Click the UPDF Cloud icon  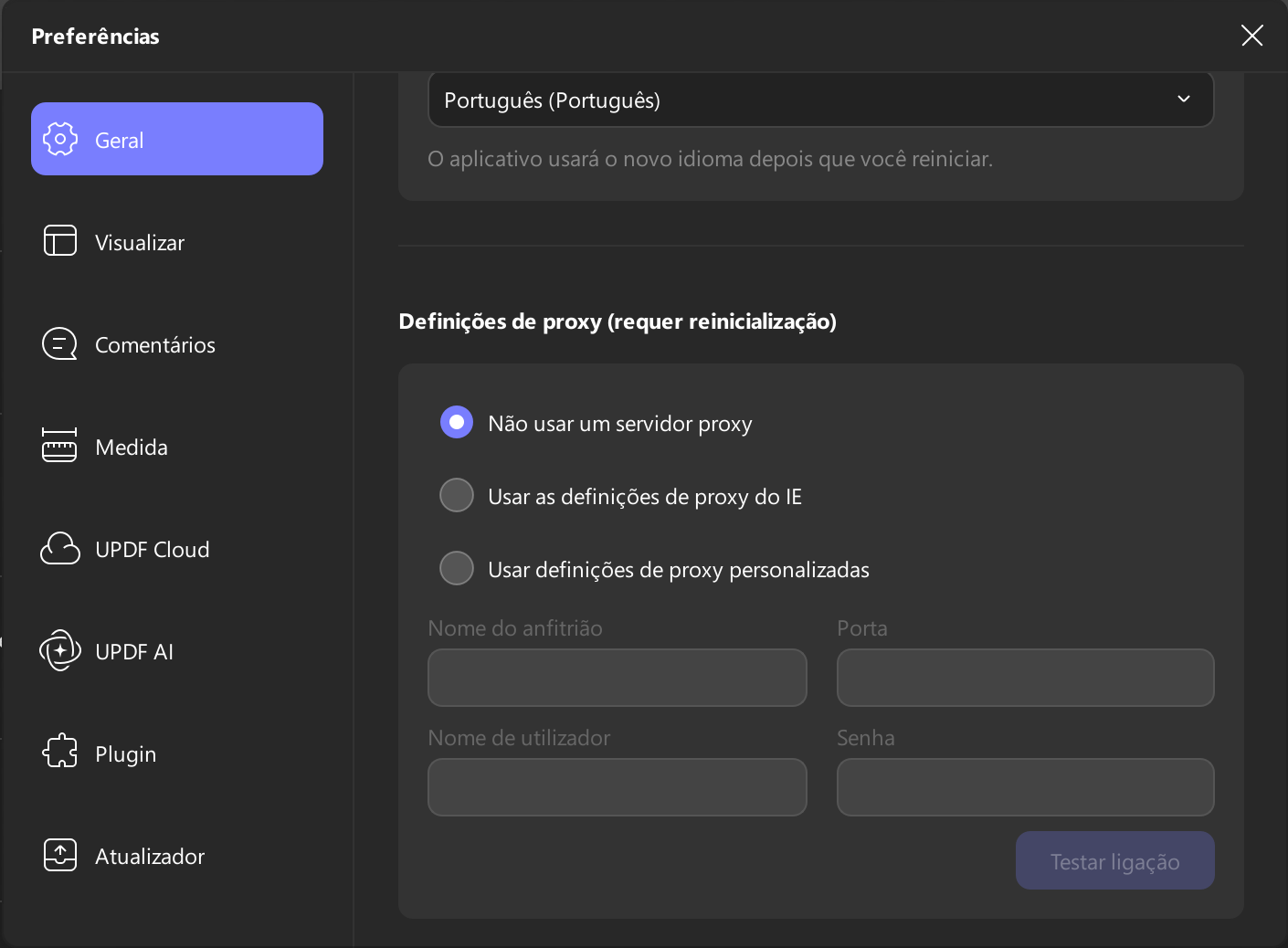tap(60, 549)
